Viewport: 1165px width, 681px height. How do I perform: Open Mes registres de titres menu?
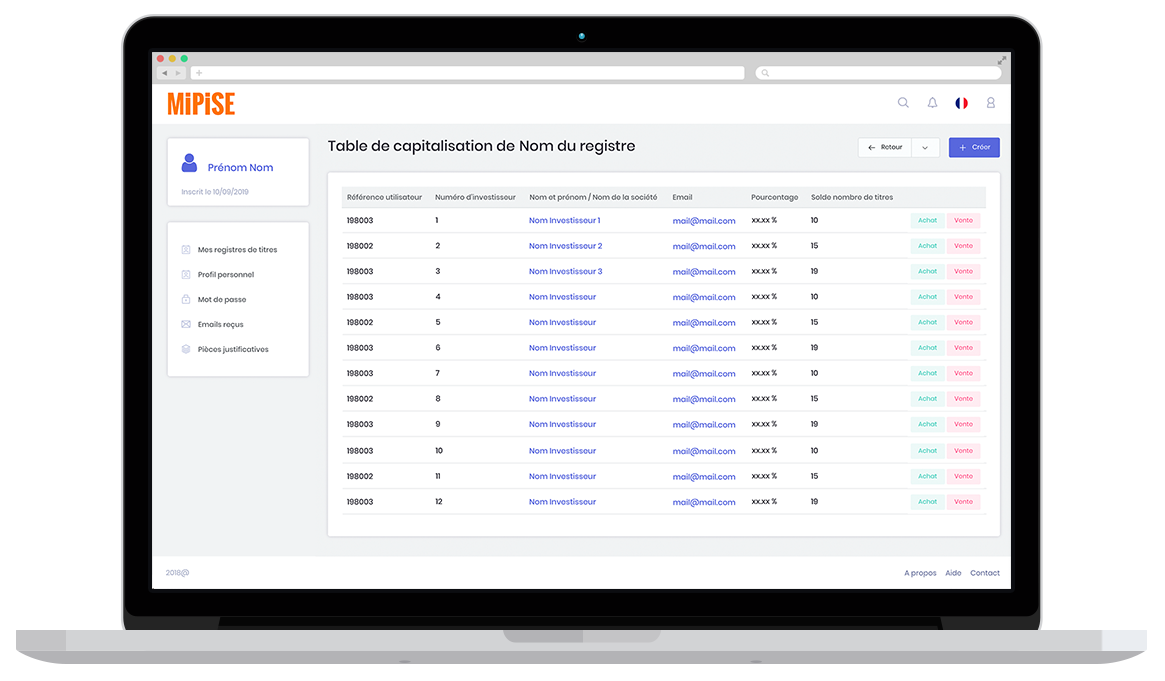coord(237,250)
